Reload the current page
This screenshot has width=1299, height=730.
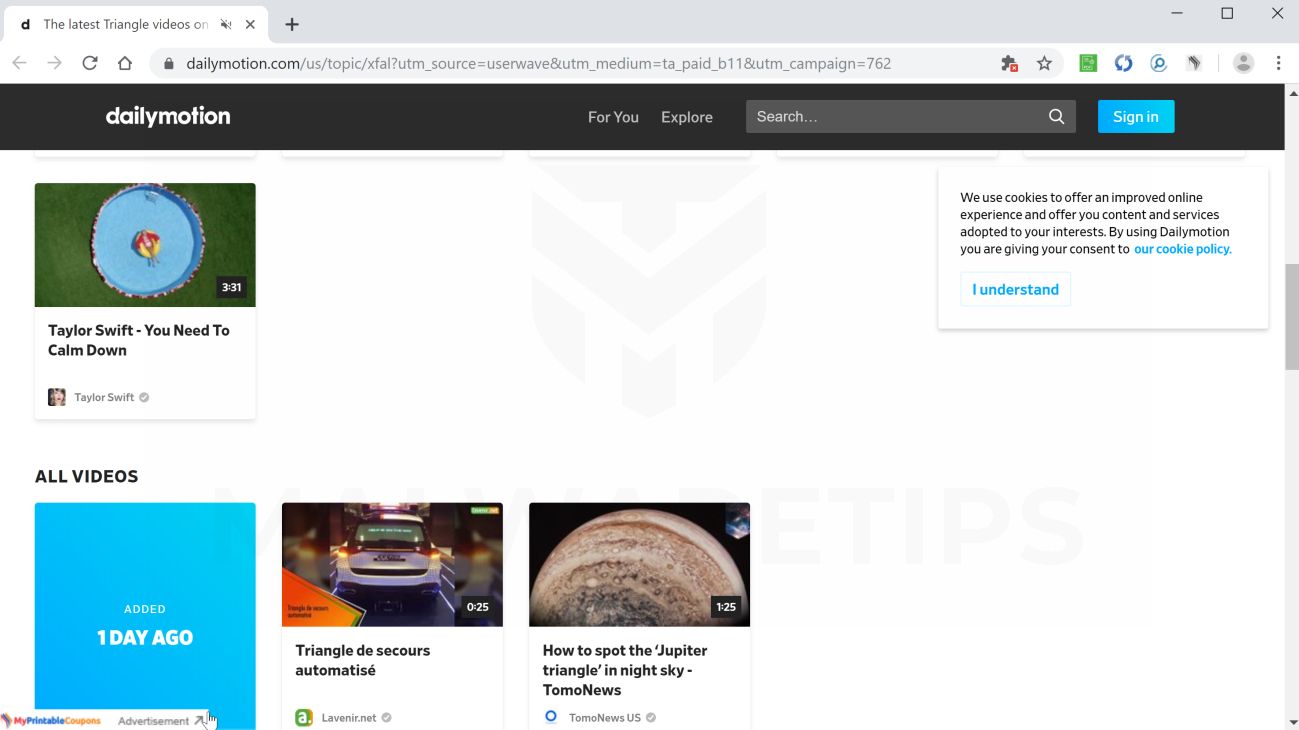pyautogui.click(x=90, y=63)
